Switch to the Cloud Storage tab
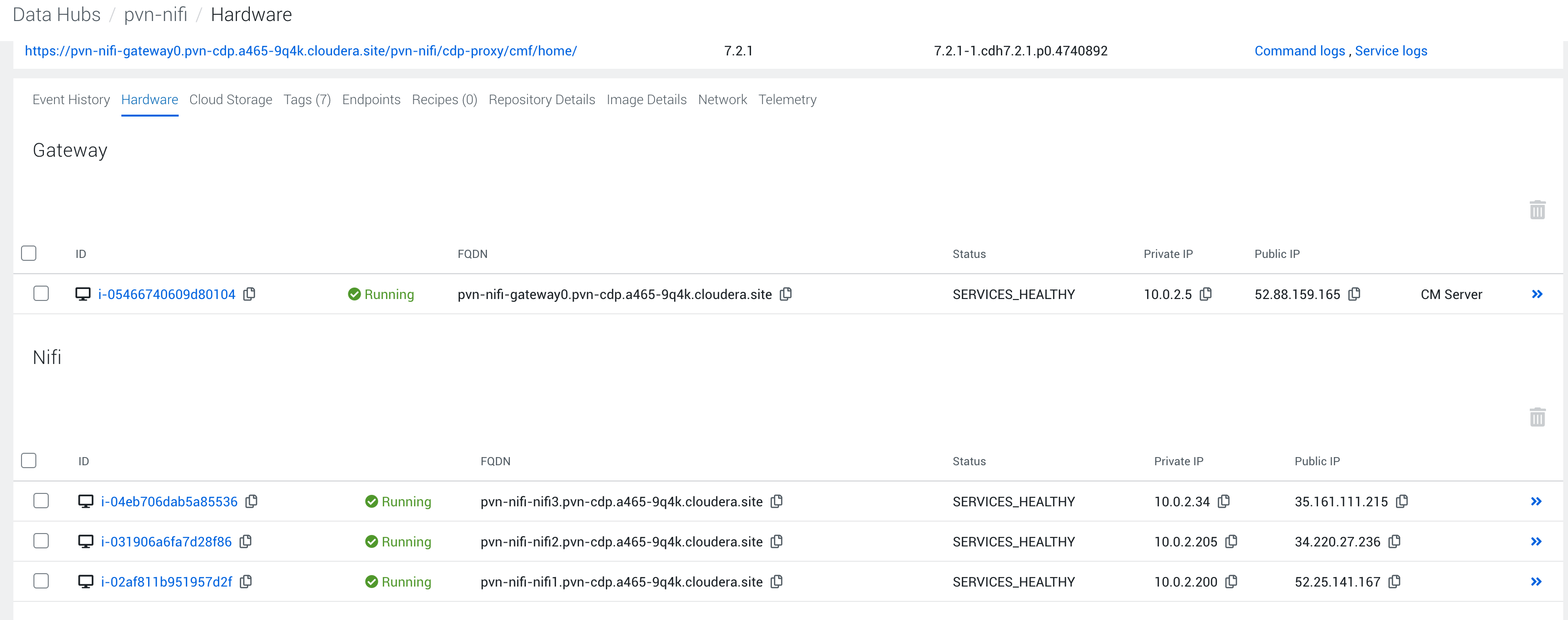 231,100
